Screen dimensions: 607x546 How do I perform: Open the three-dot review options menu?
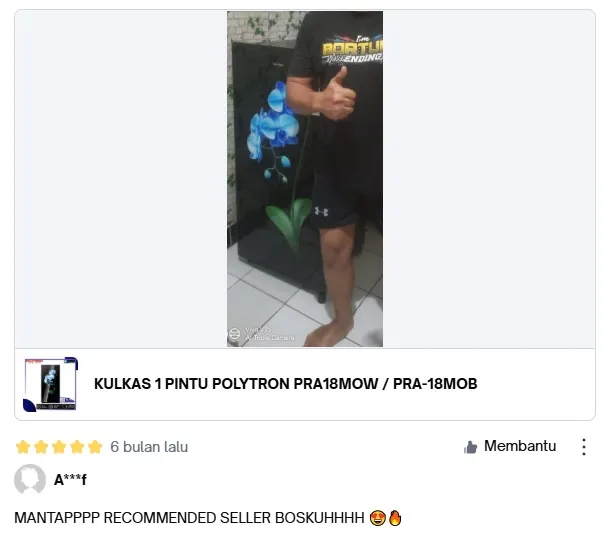click(x=584, y=447)
